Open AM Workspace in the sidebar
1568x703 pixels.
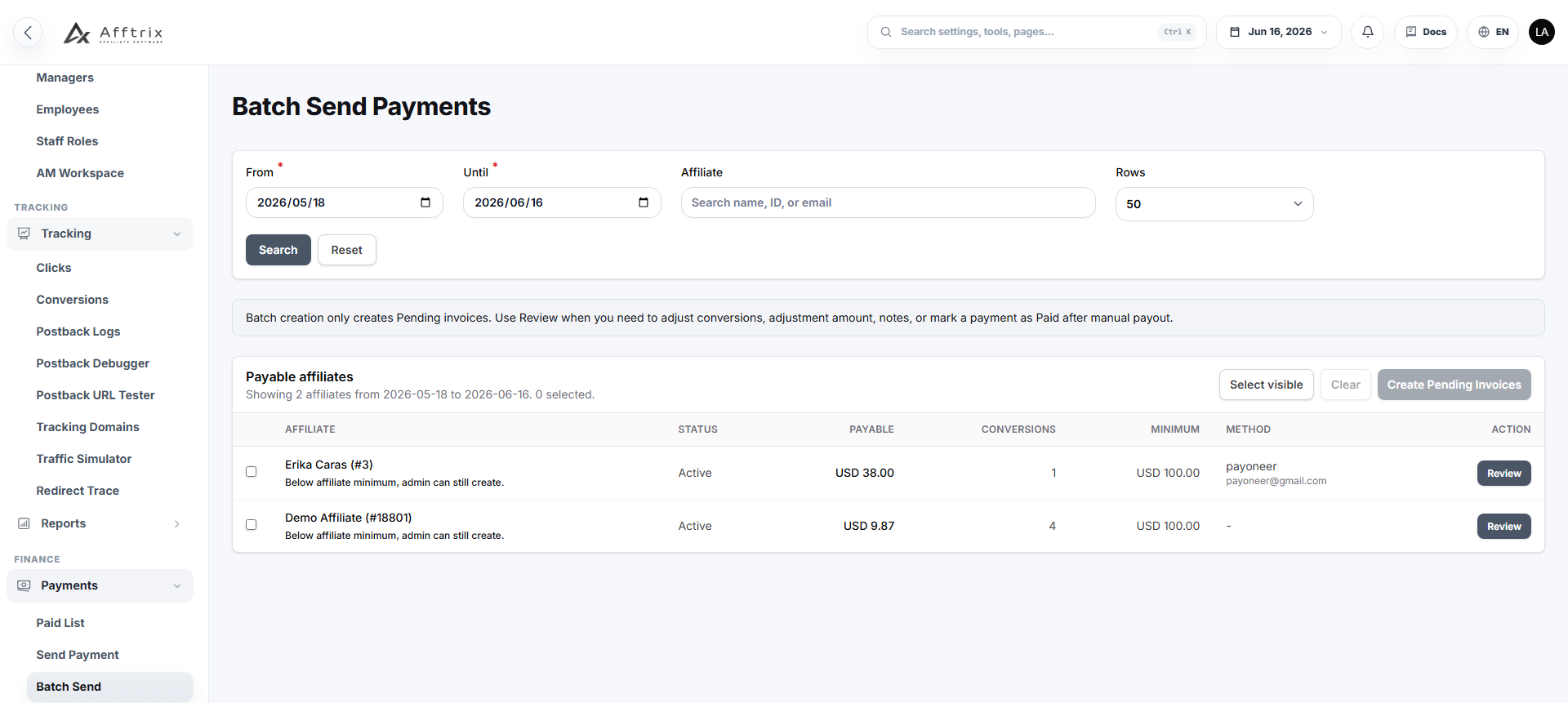coord(80,173)
